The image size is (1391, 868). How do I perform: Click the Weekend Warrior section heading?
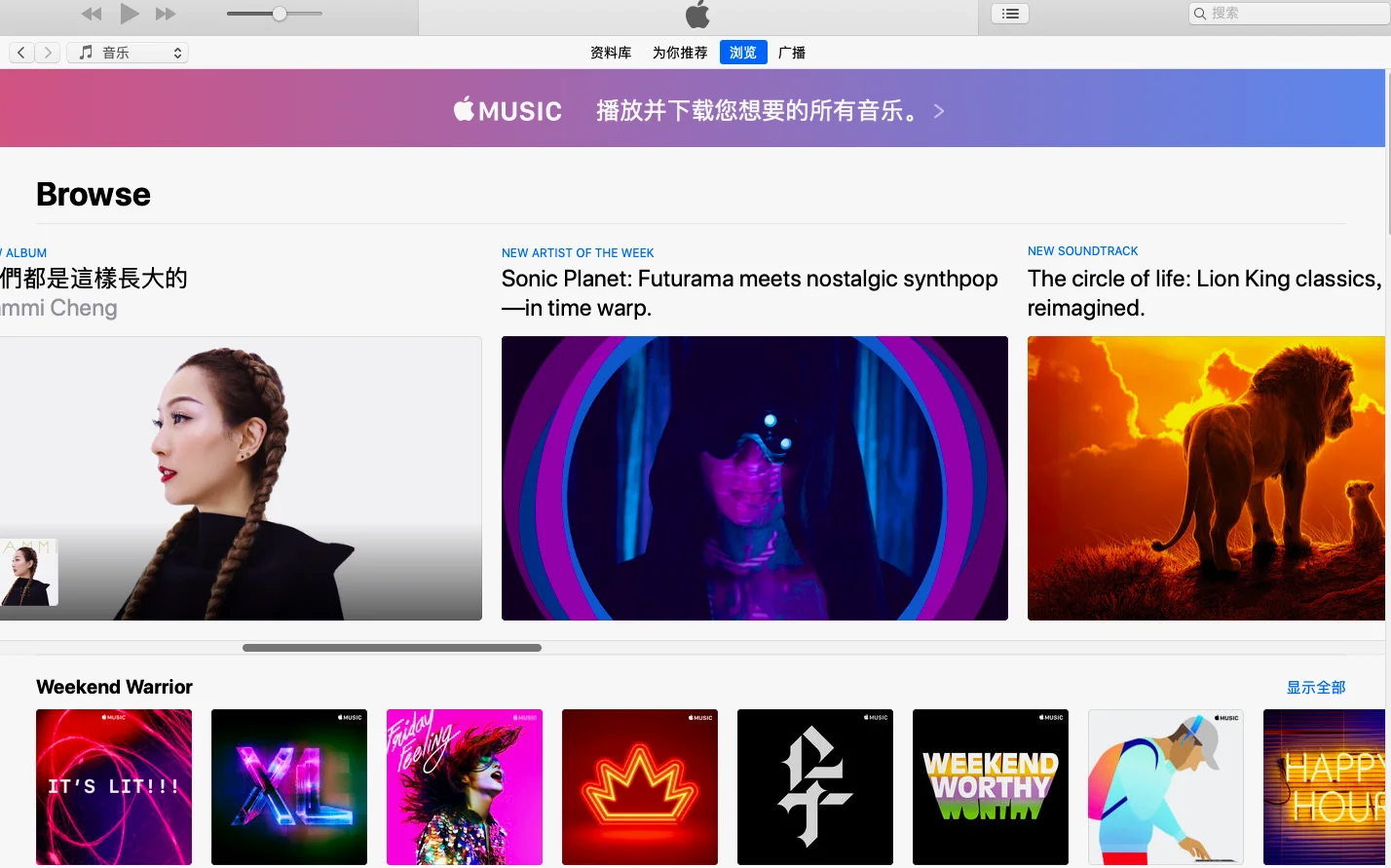point(114,687)
